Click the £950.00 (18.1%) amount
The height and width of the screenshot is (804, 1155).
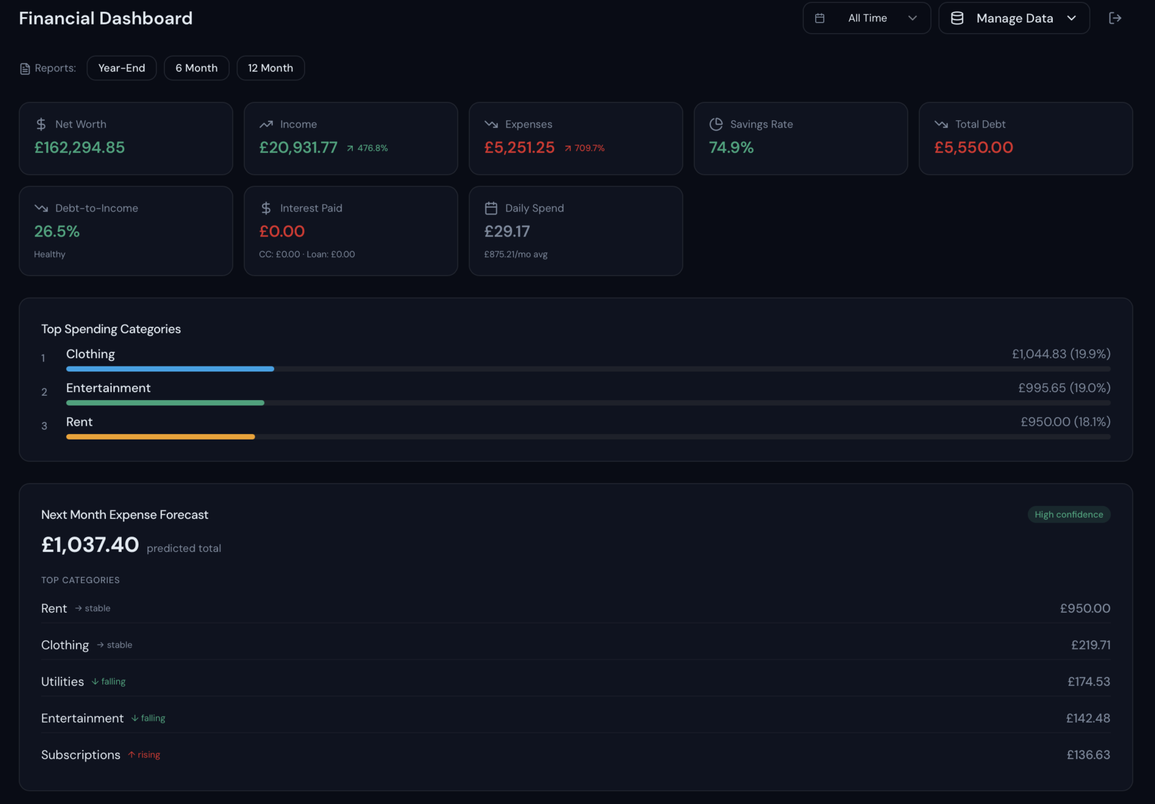pos(1065,422)
